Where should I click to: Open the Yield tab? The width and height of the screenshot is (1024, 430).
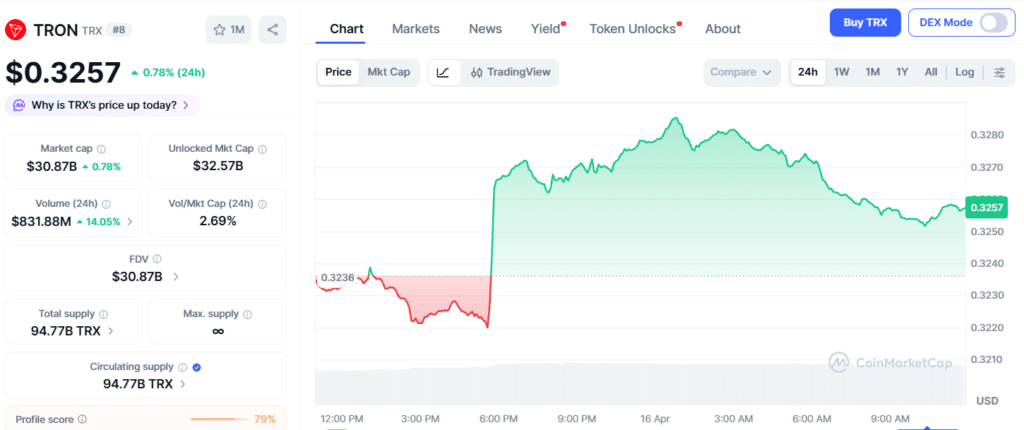tap(546, 29)
